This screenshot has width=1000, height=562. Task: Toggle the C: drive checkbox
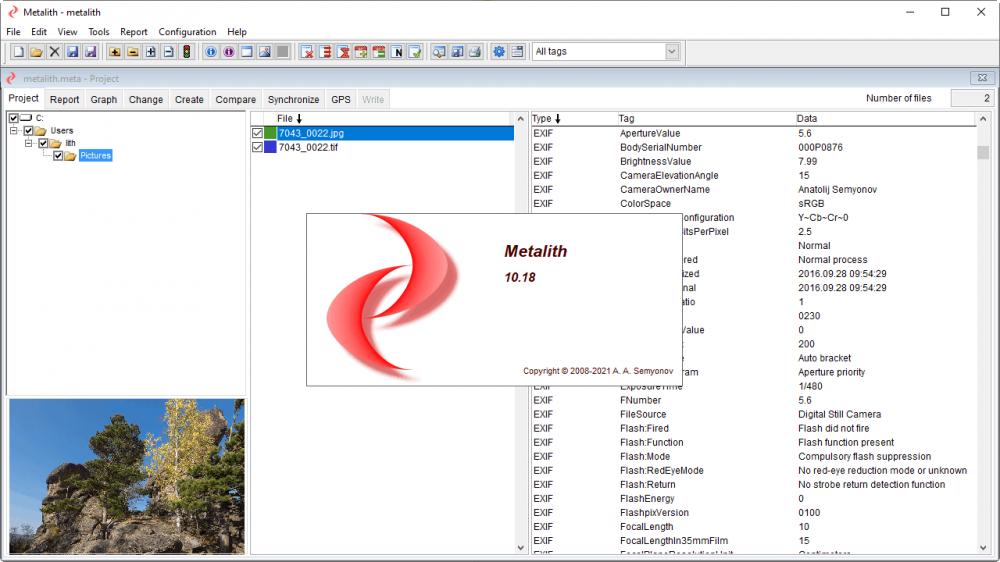13,118
